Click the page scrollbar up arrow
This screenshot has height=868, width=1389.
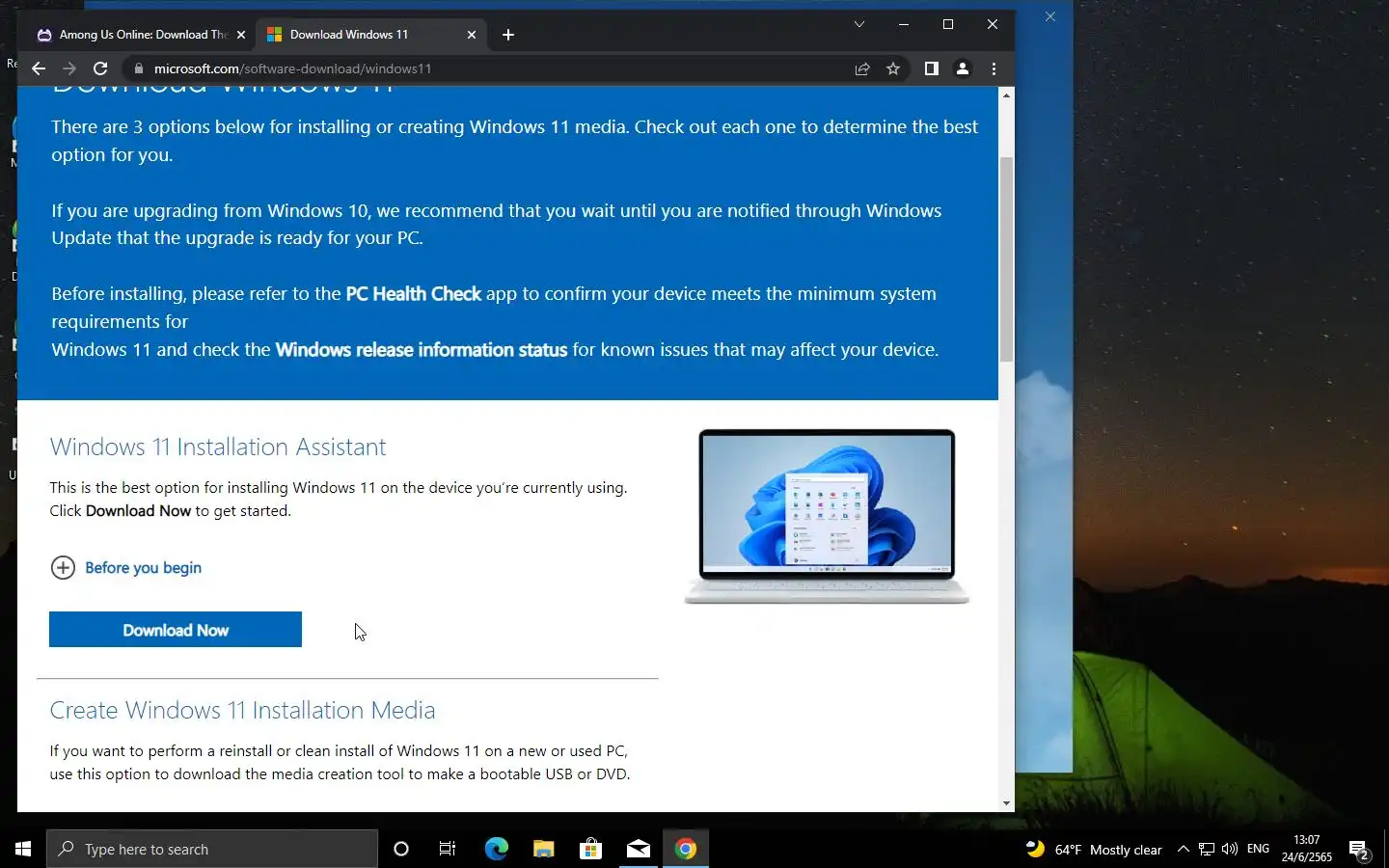point(1006,95)
